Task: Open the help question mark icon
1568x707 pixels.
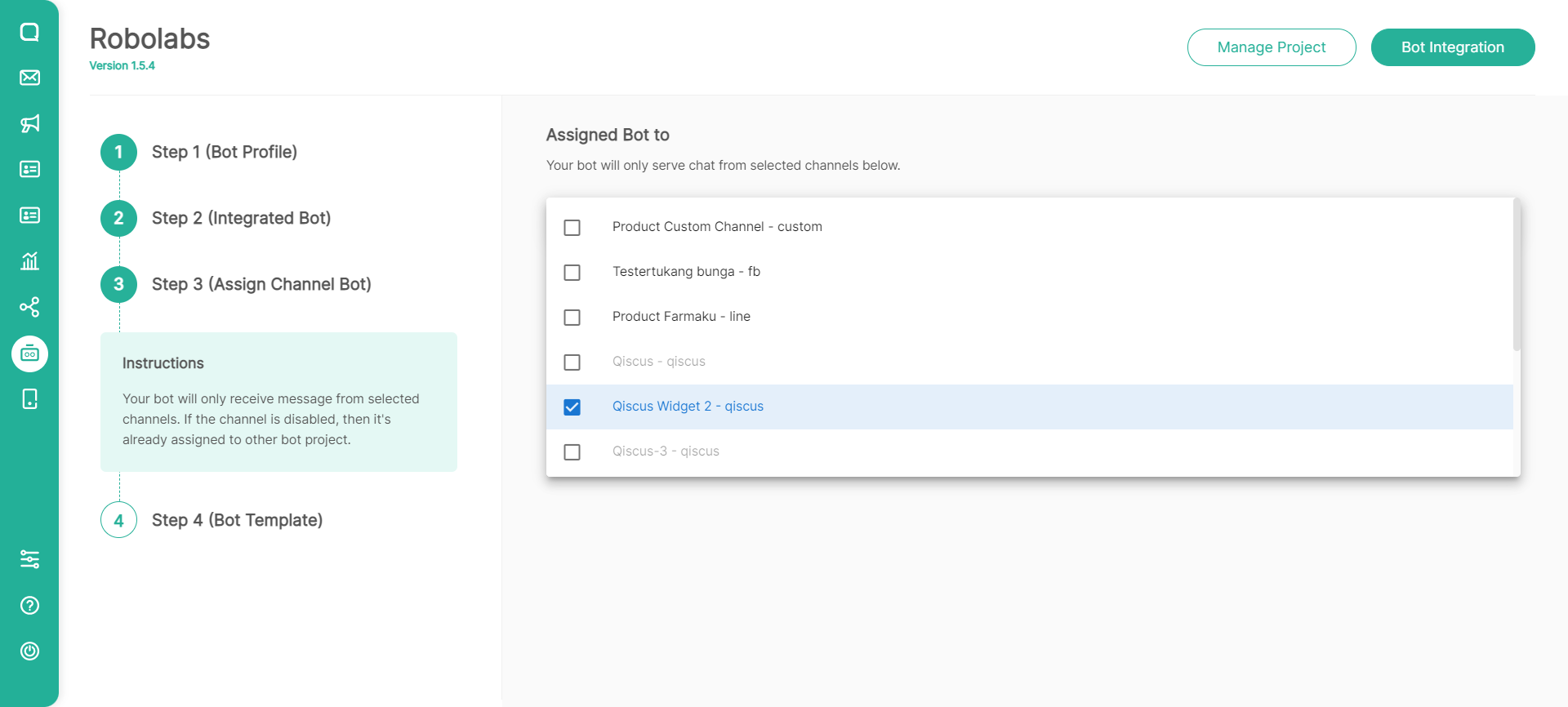Action: pos(29,605)
